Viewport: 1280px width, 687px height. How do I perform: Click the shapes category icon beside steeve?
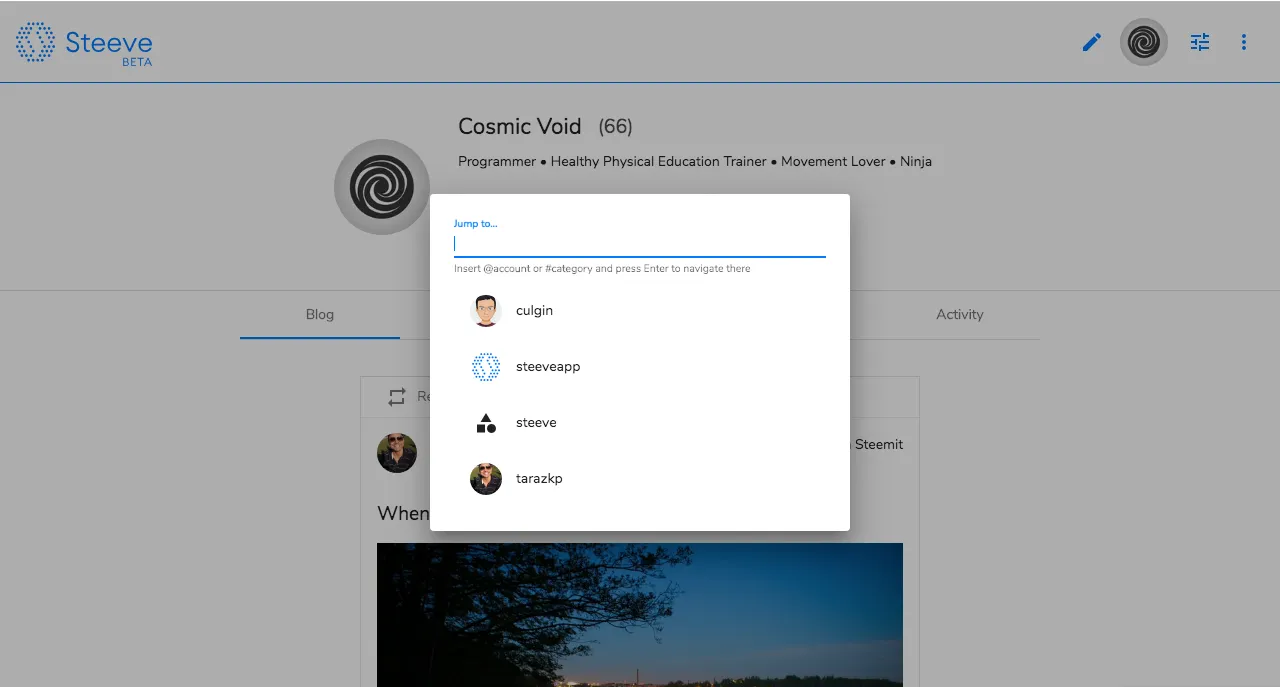[486, 423]
